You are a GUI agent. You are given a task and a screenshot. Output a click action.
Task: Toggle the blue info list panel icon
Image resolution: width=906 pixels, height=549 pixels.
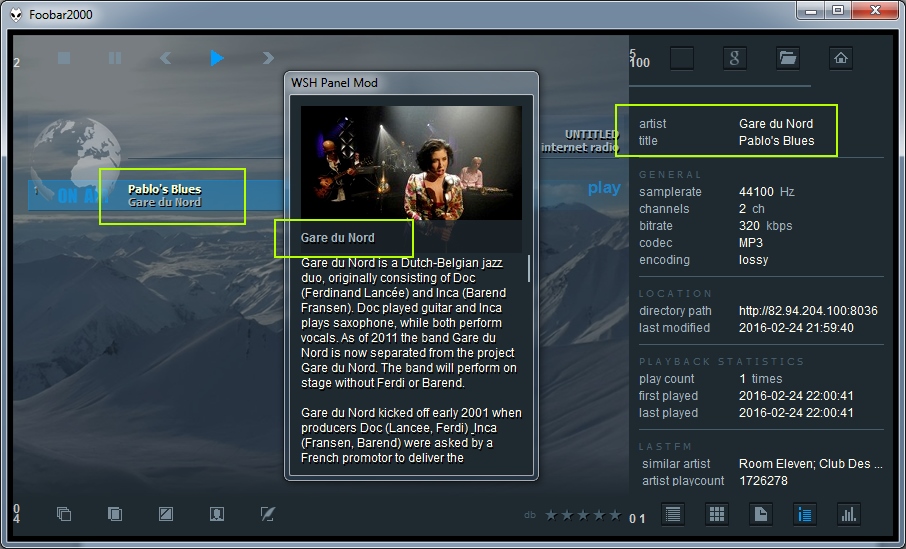[x=804, y=514]
